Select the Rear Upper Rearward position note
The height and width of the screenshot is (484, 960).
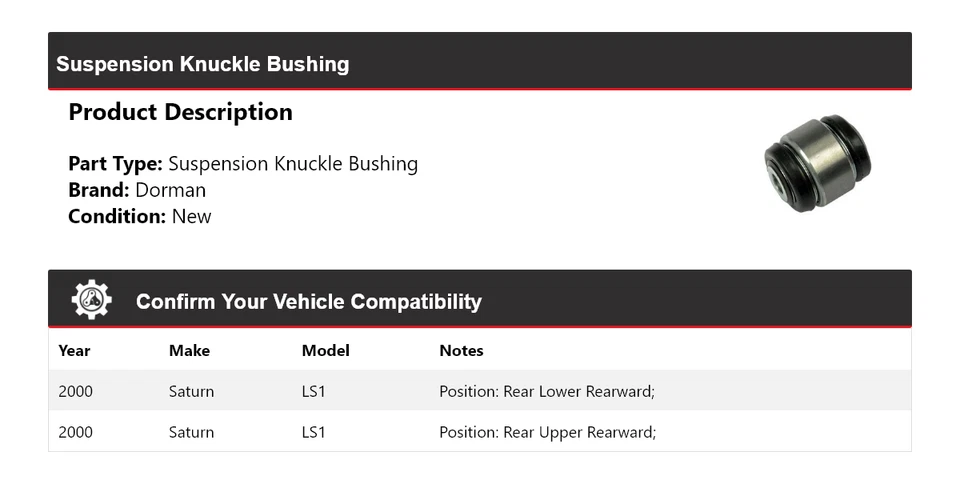click(547, 432)
